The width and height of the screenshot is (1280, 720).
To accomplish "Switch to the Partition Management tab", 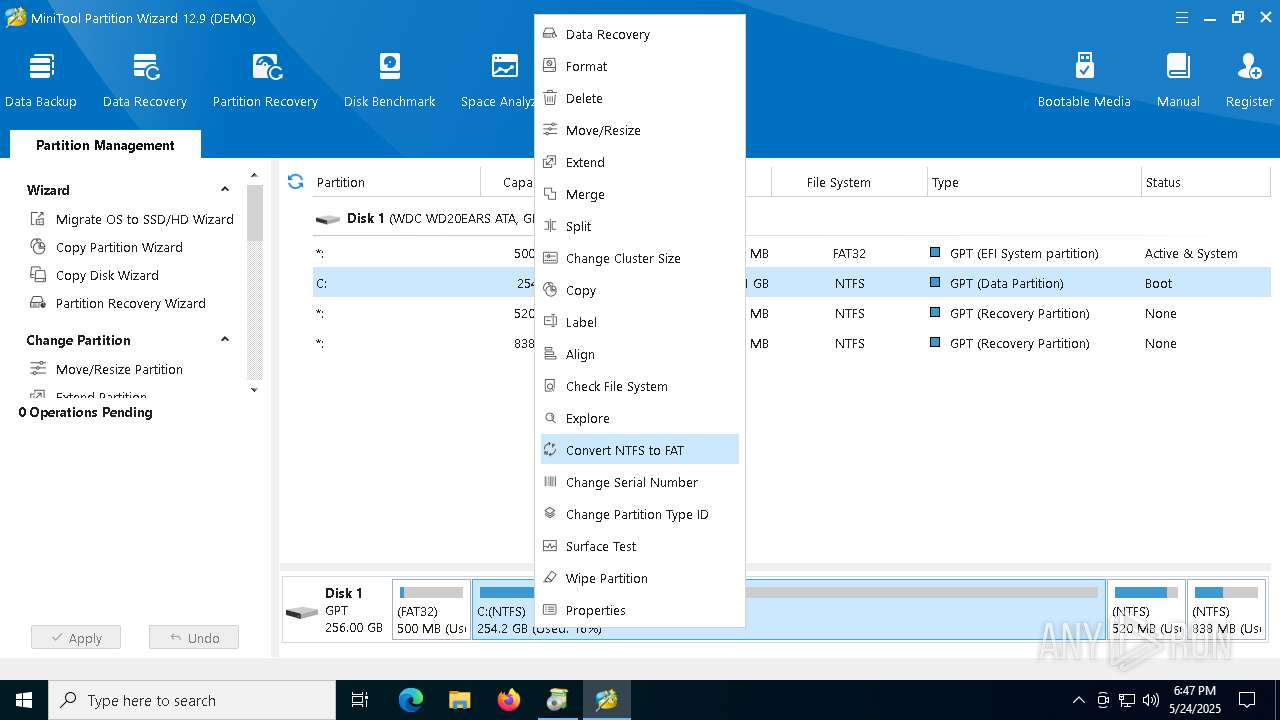I will [105, 145].
